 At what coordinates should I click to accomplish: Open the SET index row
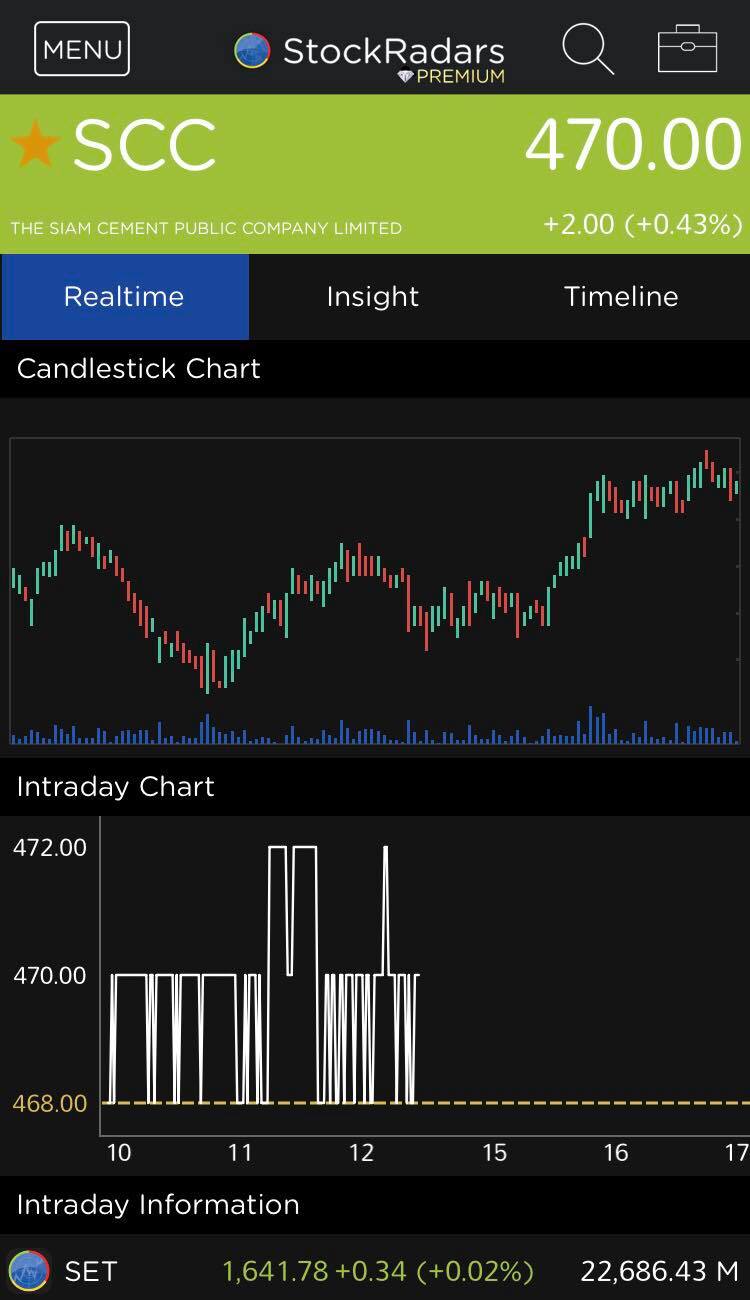click(375, 1271)
